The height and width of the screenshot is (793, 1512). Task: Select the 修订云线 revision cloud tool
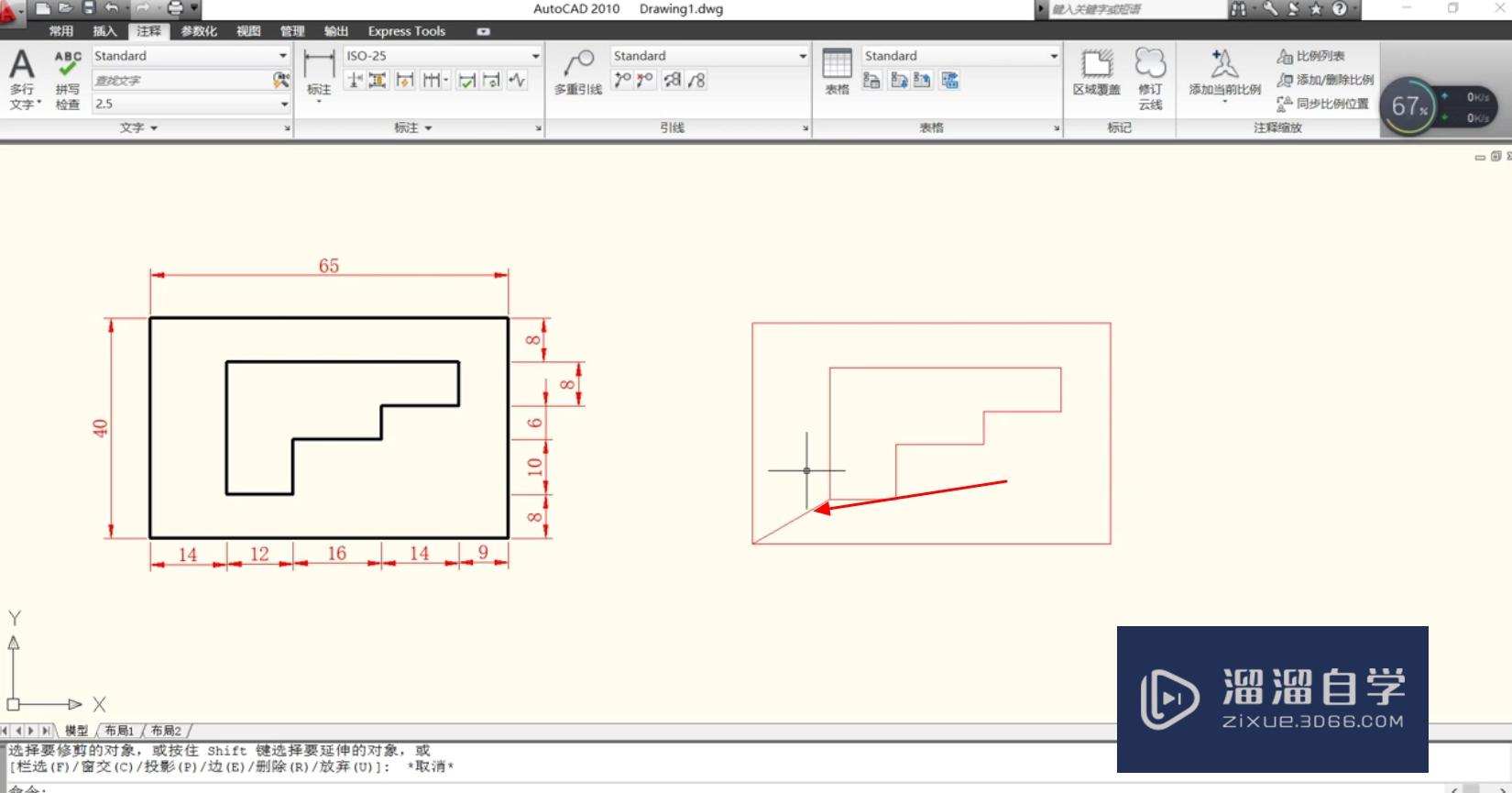(x=1150, y=79)
